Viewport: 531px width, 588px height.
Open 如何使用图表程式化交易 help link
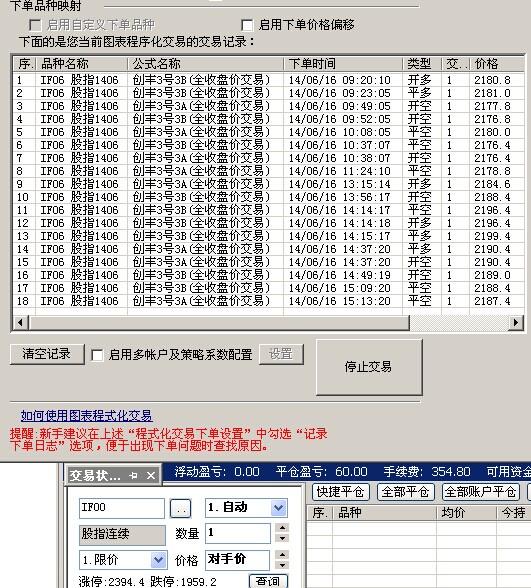pos(86,416)
